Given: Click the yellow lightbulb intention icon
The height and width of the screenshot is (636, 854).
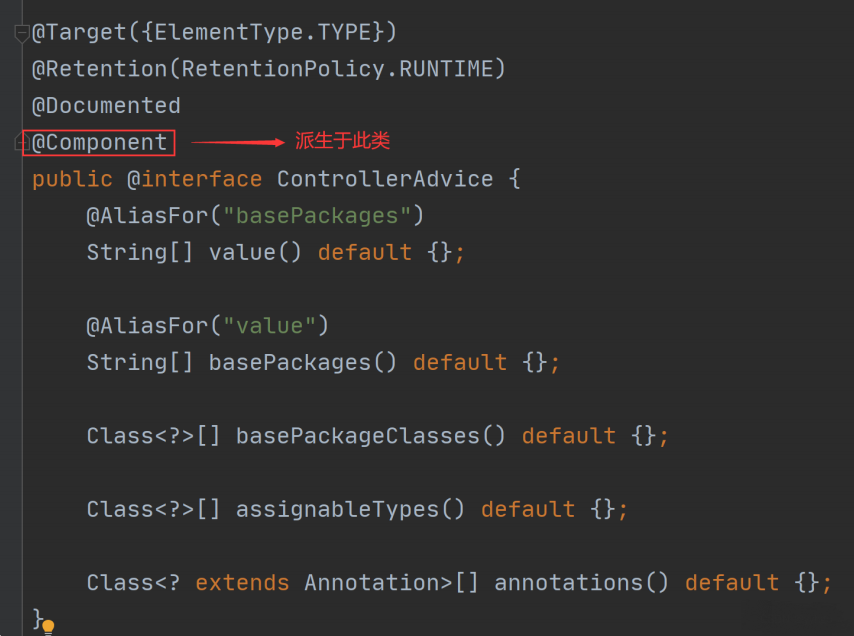Looking at the screenshot, I should 48,627.
